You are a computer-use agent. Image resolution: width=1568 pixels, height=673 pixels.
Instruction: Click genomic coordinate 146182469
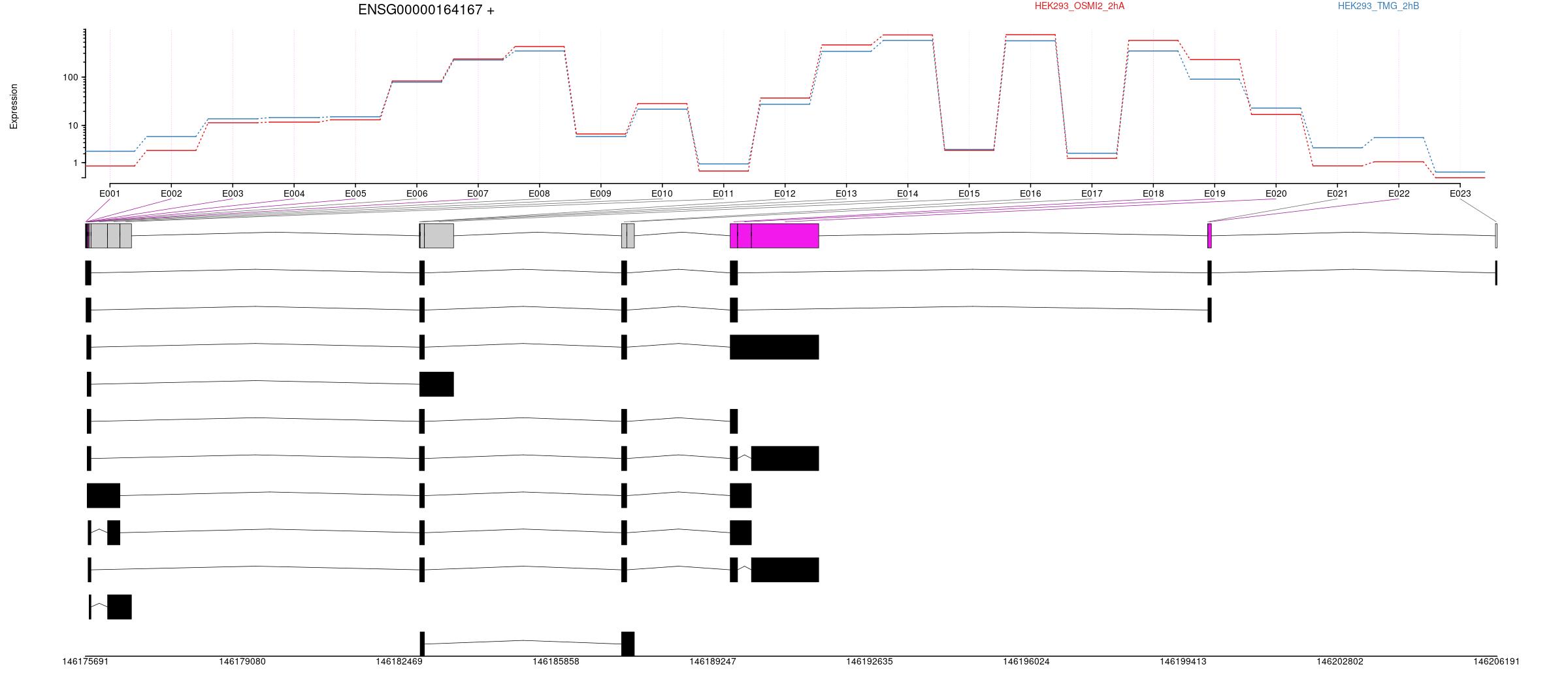coord(399,662)
